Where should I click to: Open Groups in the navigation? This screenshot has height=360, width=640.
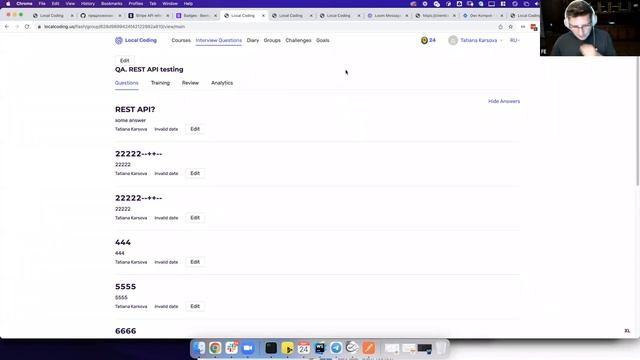coord(272,40)
